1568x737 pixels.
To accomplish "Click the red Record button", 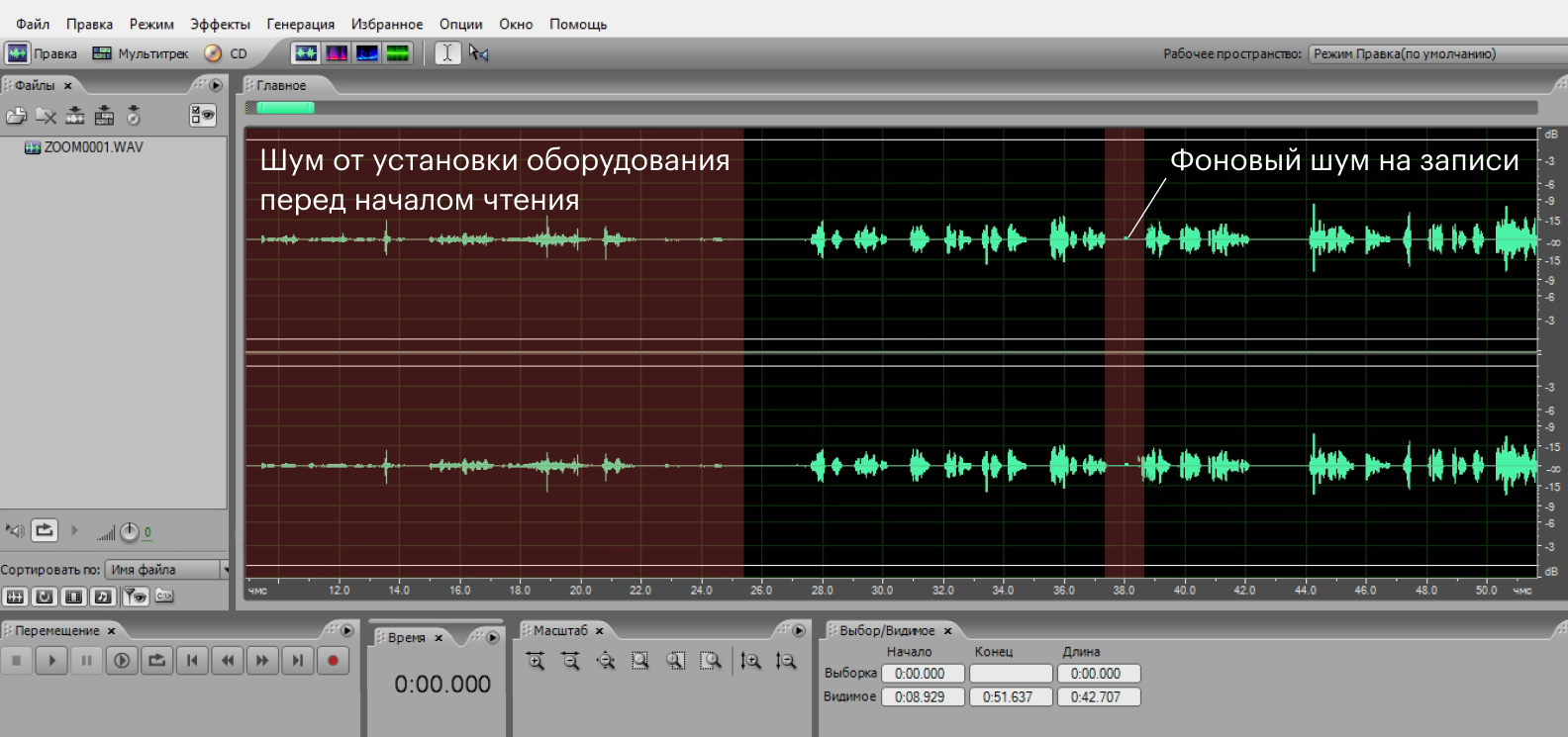I will tap(334, 661).
